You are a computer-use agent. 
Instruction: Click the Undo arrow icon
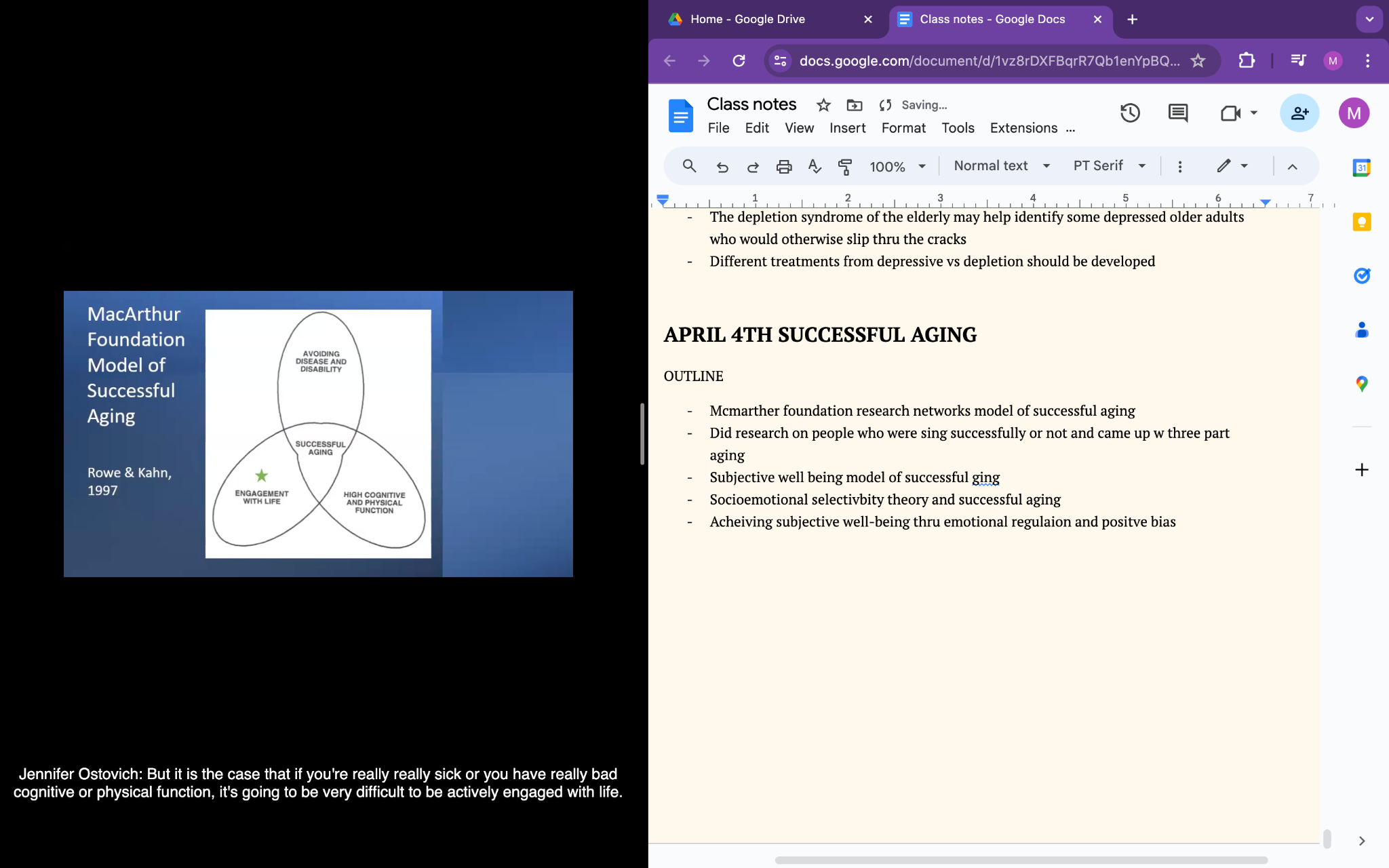pyautogui.click(x=722, y=166)
